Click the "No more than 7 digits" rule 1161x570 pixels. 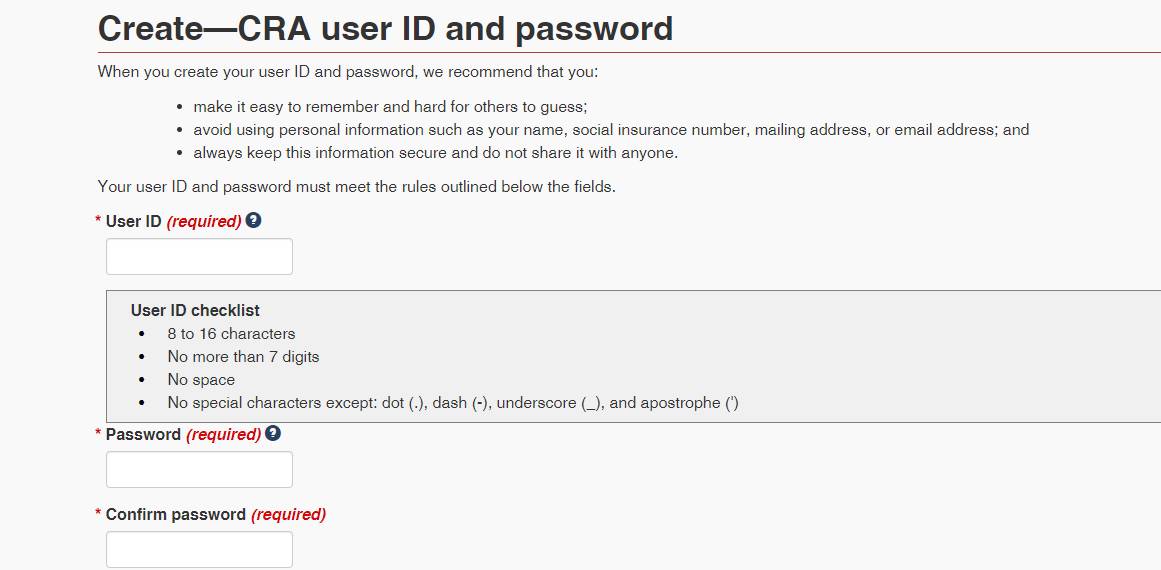pyautogui.click(x=243, y=357)
